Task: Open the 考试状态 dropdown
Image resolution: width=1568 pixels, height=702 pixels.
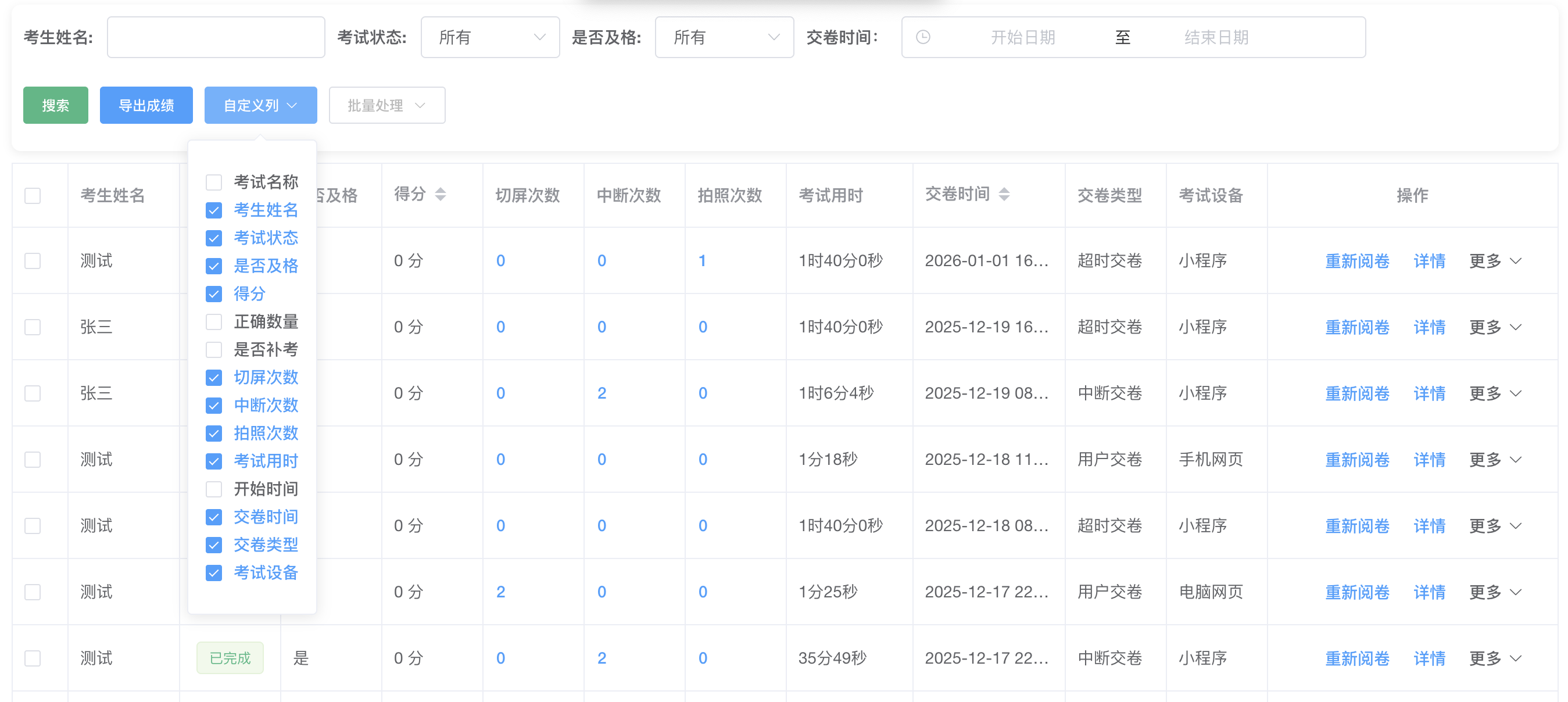Action: [x=490, y=37]
